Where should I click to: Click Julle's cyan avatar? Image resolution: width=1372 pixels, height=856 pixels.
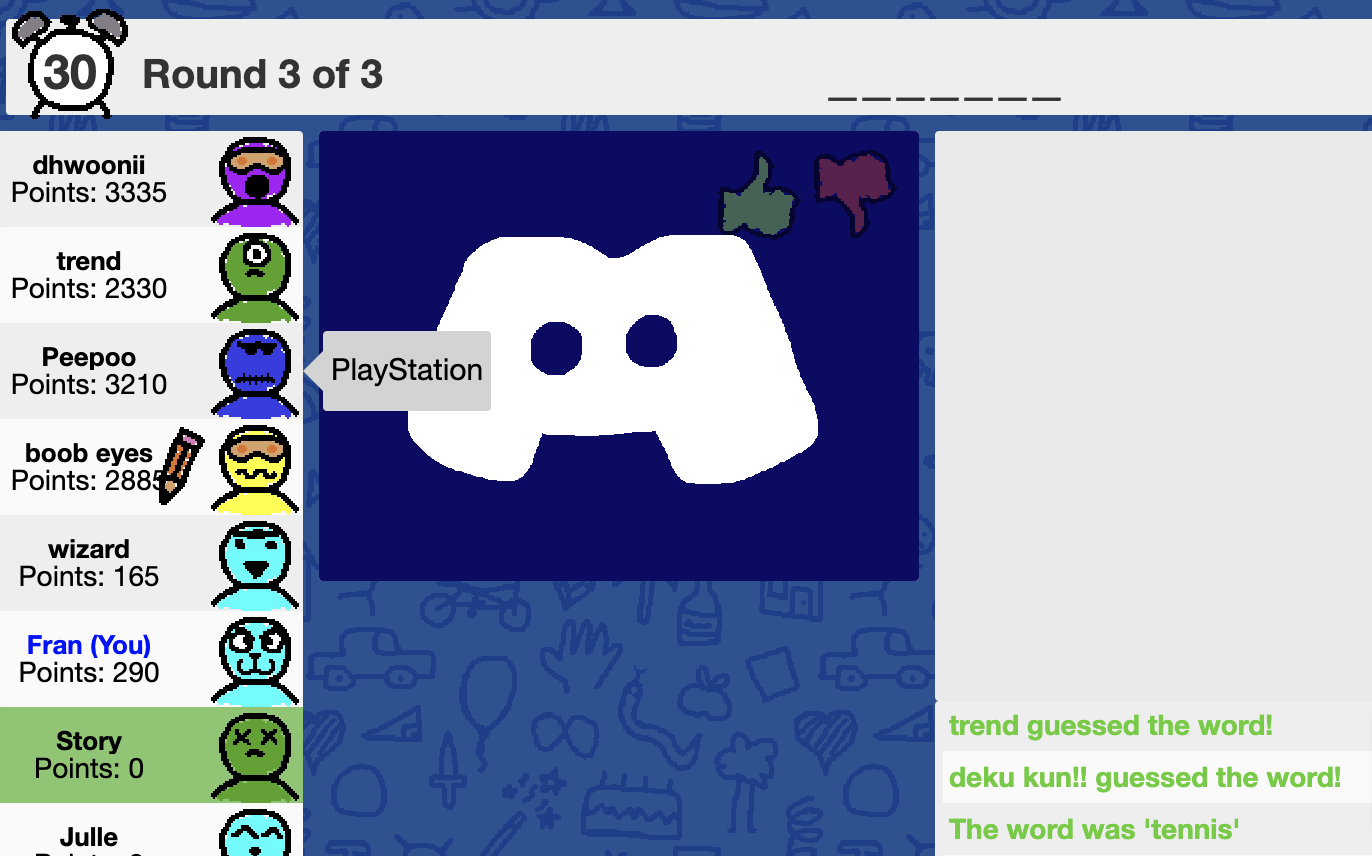257,832
